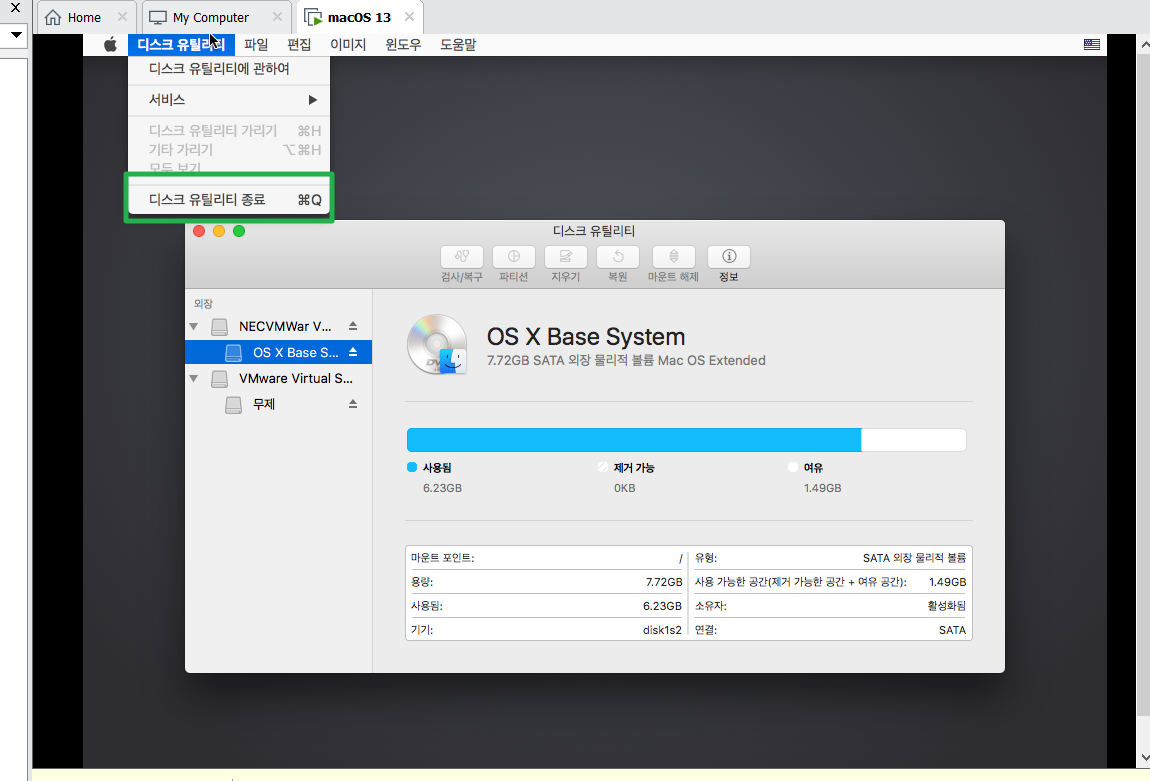Choose 디스크 유틸리티에 관하여 menu item
Viewport: 1150px width, 781px height.
click(x=229, y=69)
